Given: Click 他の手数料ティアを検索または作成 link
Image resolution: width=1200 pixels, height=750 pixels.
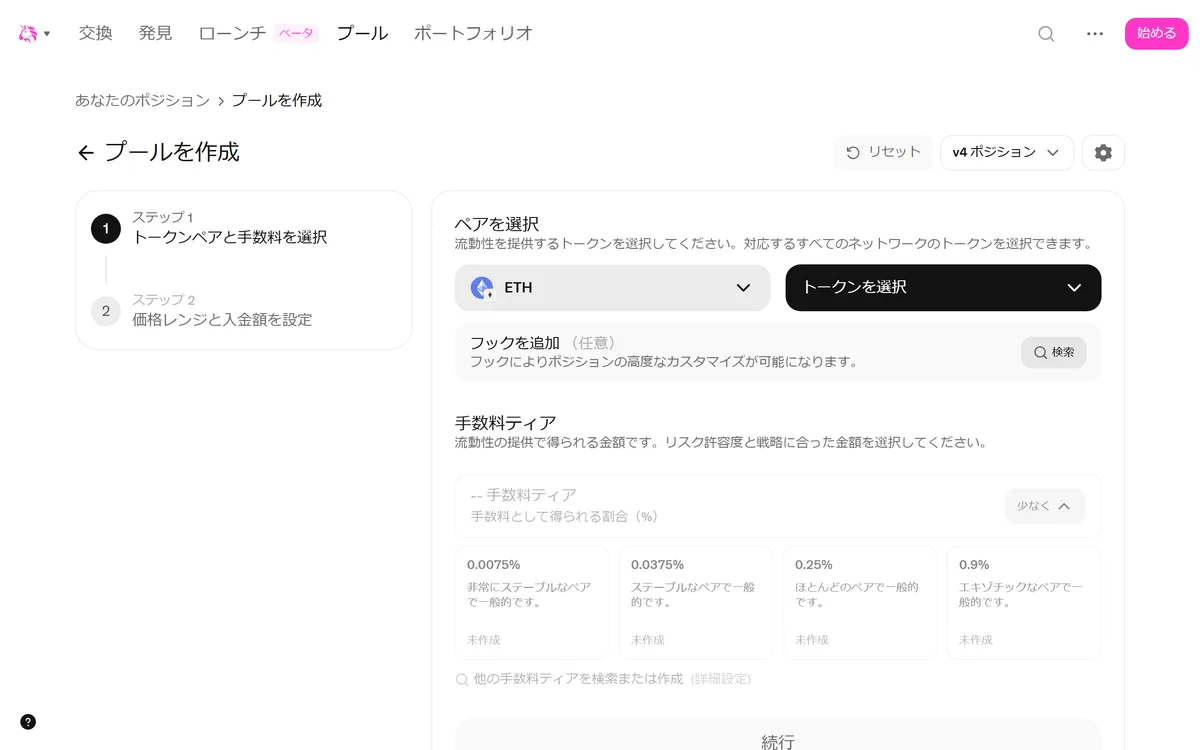Looking at the screenshot, I should 603,679.
